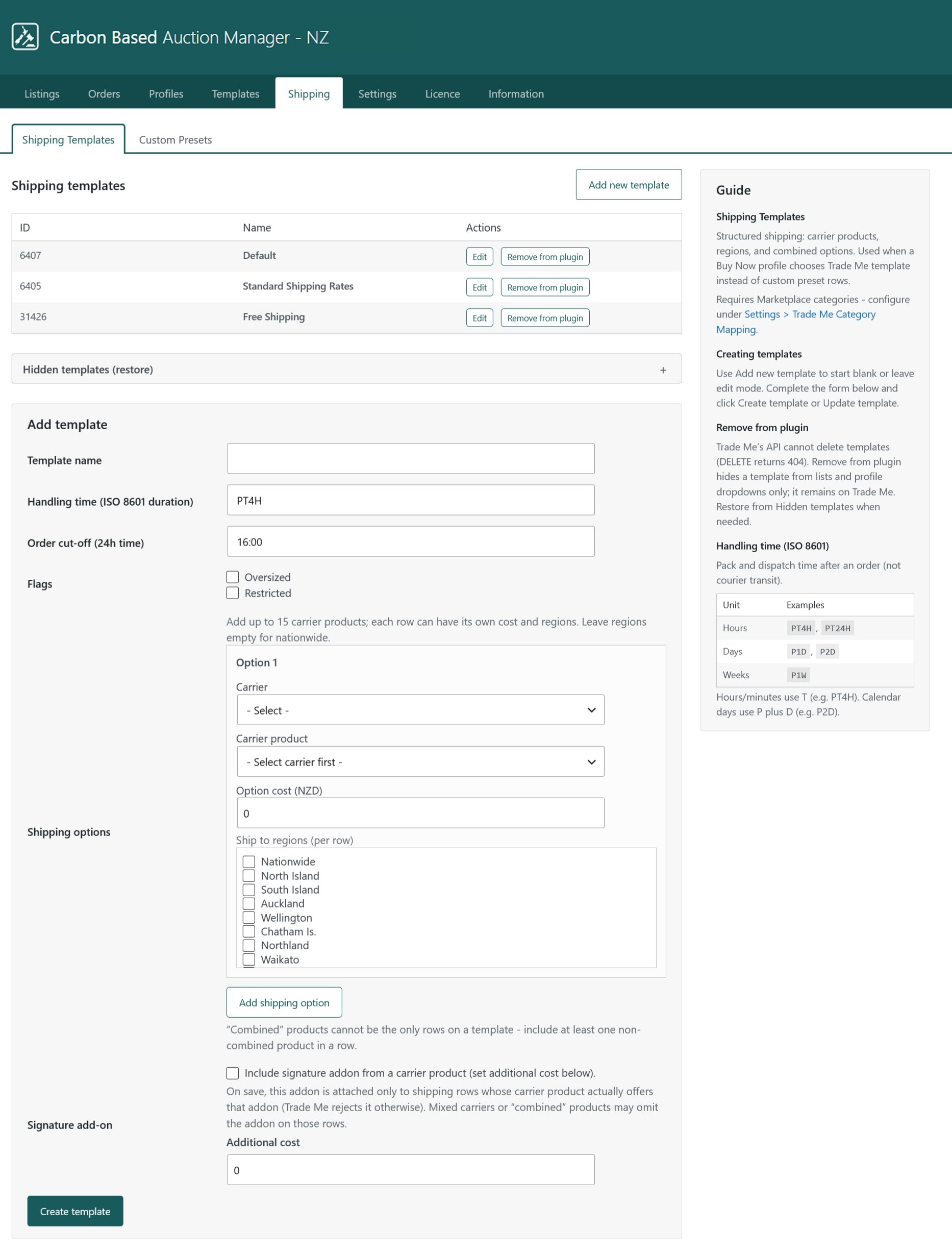Tick the Oversized flag checkbox

point(232,577)
